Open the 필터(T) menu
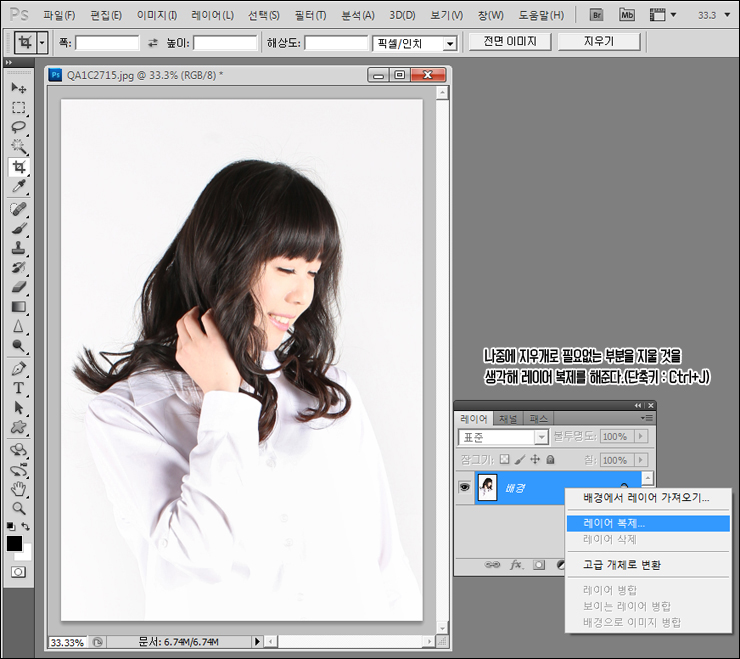 (x=310, y=16)
